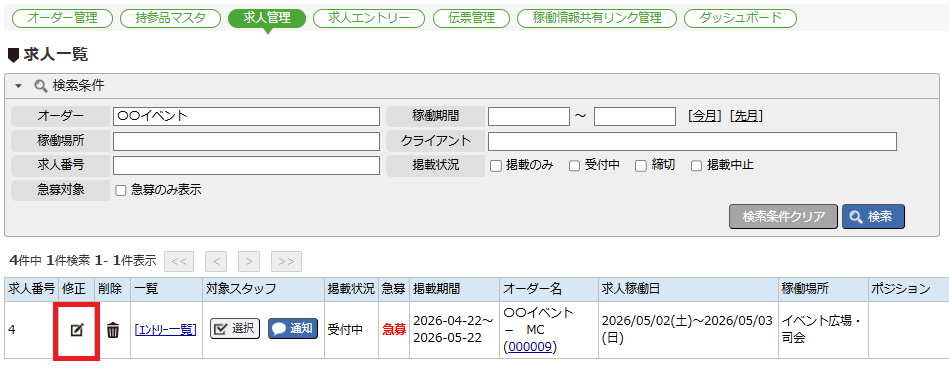Open the order number 000009 link
949x382 pixels.
pyautogui.click(x=530, y=347)
